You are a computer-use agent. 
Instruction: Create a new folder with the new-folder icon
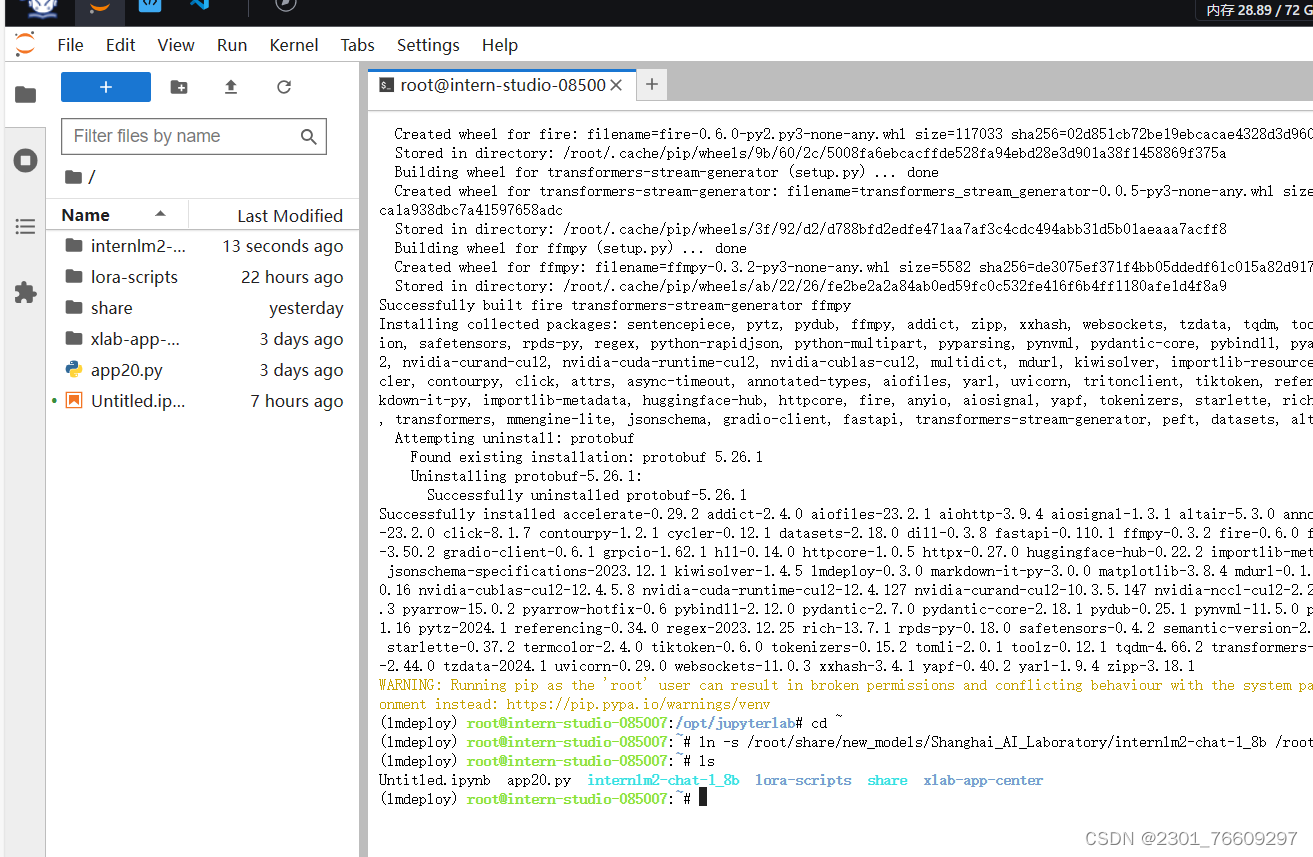(178, 87)
